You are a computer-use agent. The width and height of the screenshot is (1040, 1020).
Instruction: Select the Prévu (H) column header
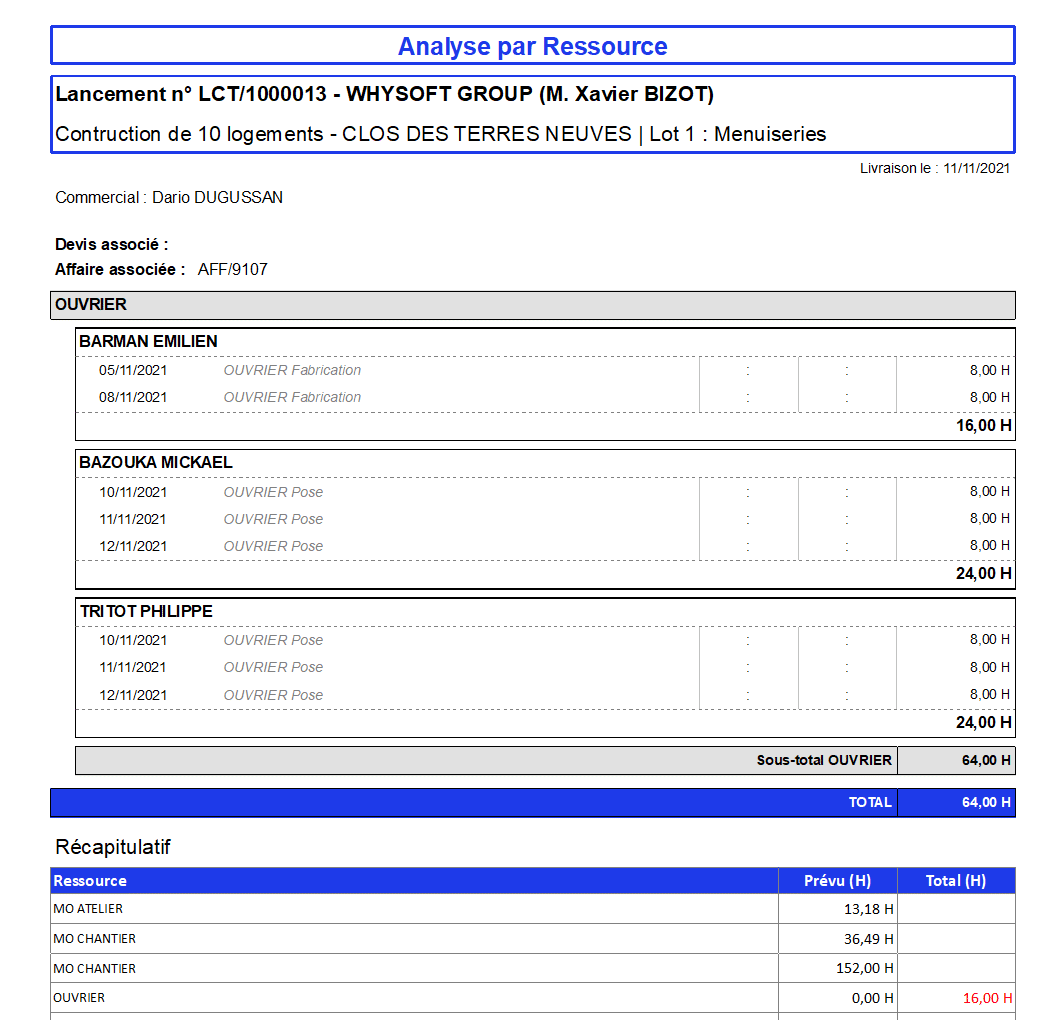pyautogui.click(x=837, y=881)
